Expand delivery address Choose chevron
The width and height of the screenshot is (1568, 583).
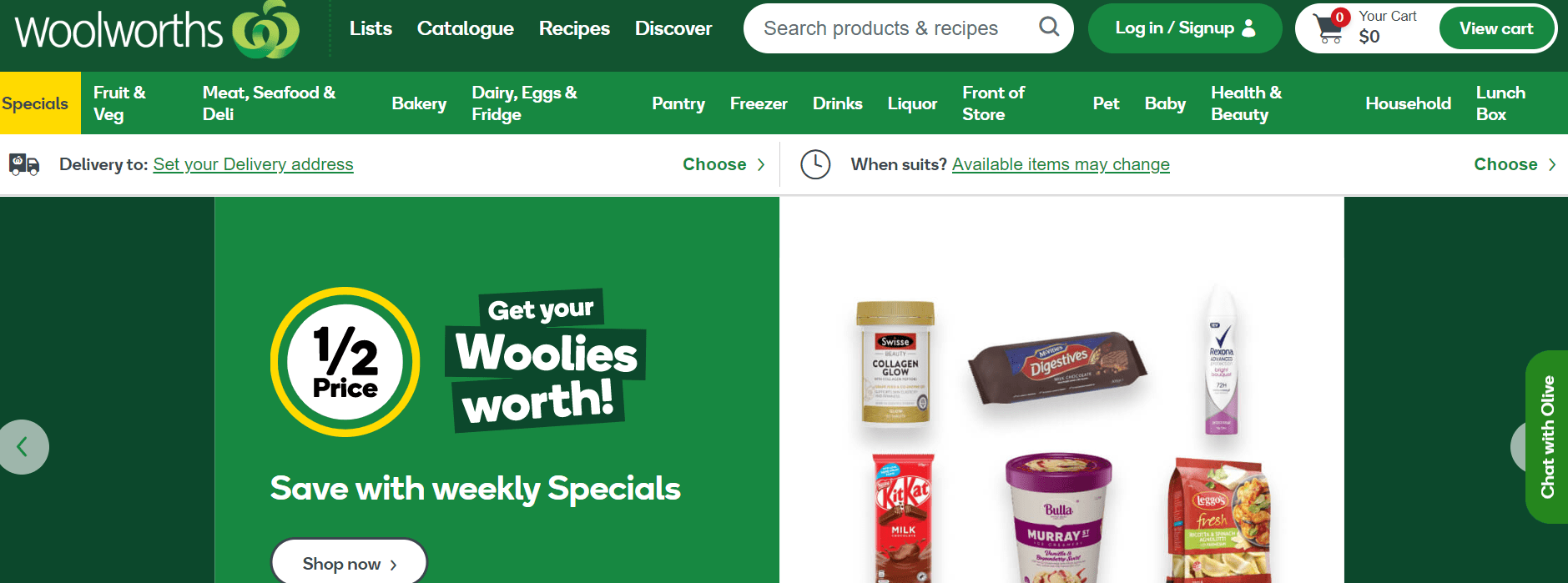761,164
